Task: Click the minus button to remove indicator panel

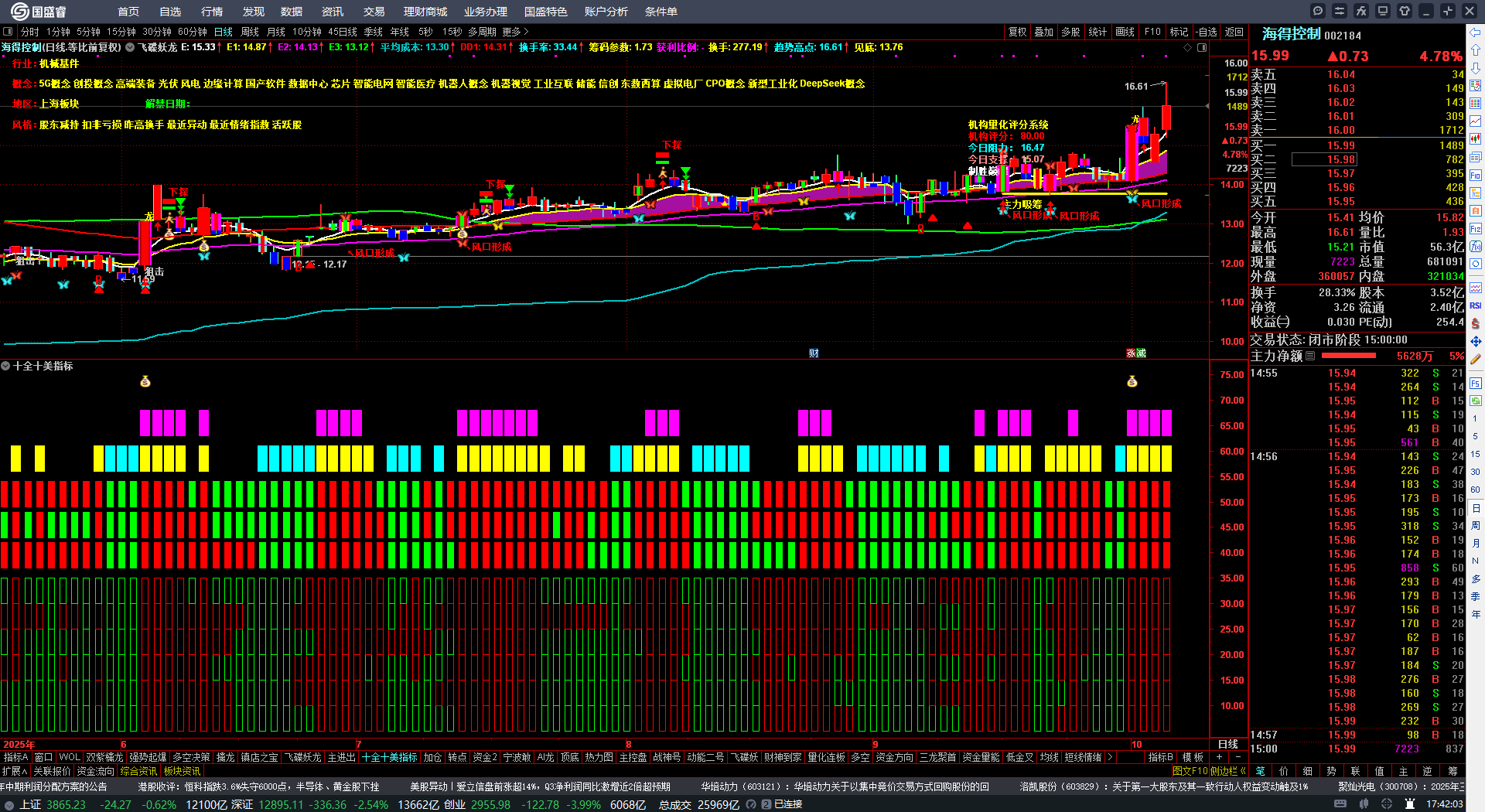Action: click(x=1238, y=757)
